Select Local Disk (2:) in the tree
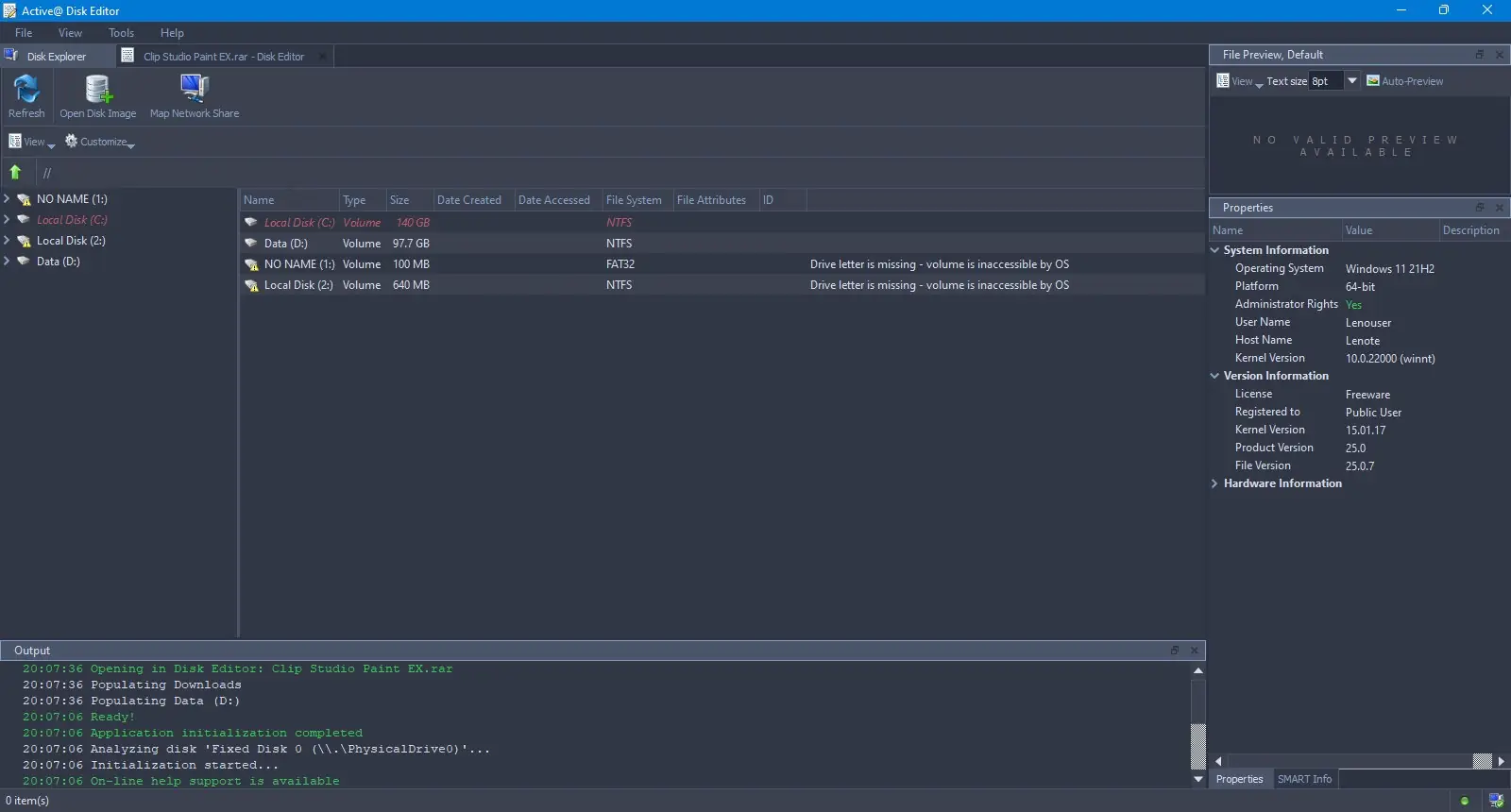Screen dimensions: 1511x812 [x=71, y=241]
